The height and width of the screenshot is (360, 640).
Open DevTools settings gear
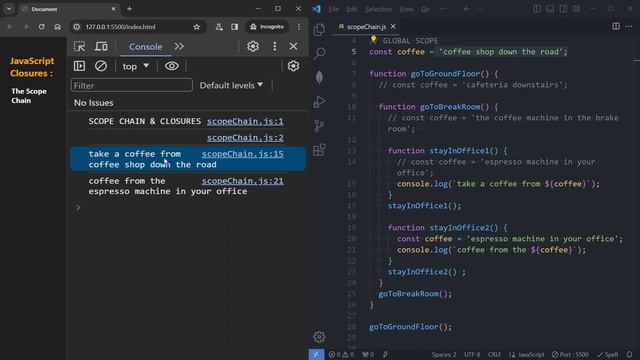[253, 47]
